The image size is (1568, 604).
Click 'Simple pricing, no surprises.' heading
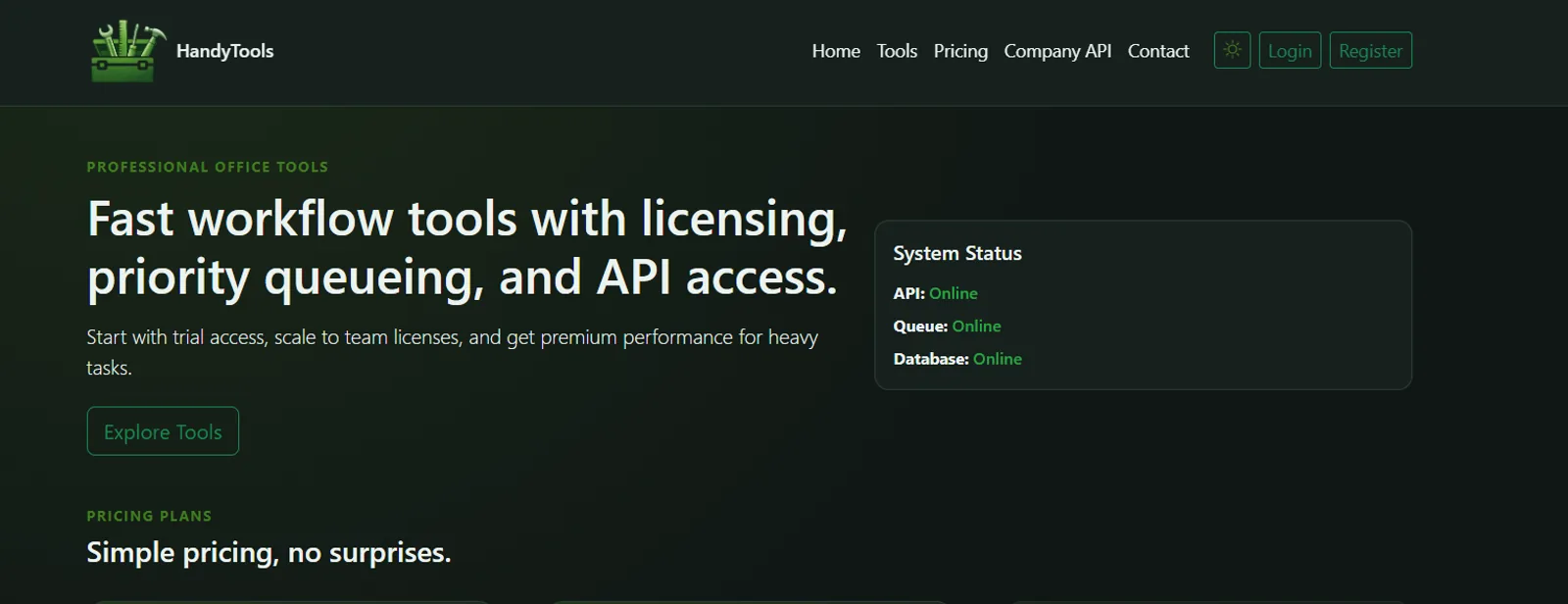(269, 553)
